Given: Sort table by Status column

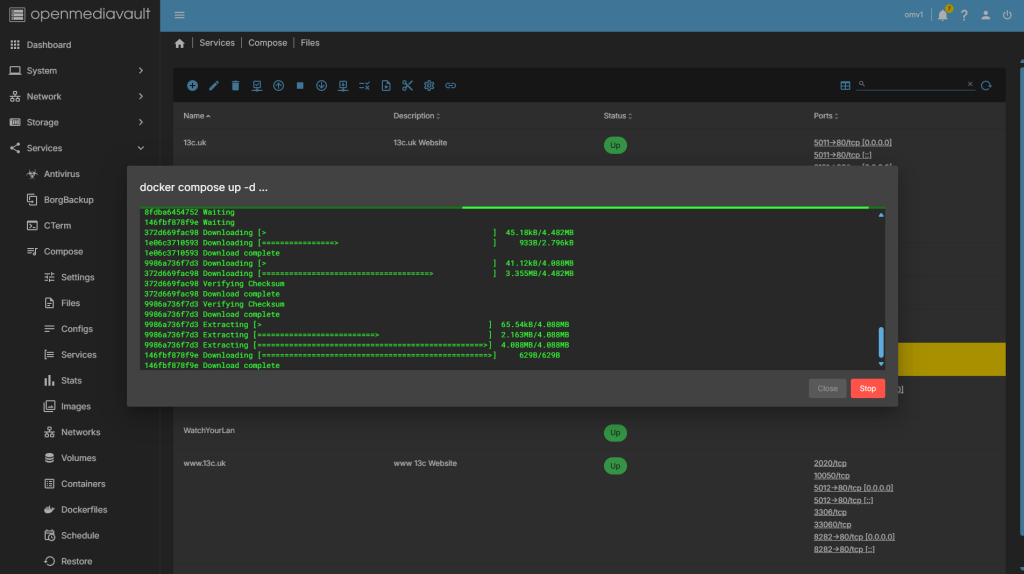Looking at the screenshot, I should (x=617, y=116).
